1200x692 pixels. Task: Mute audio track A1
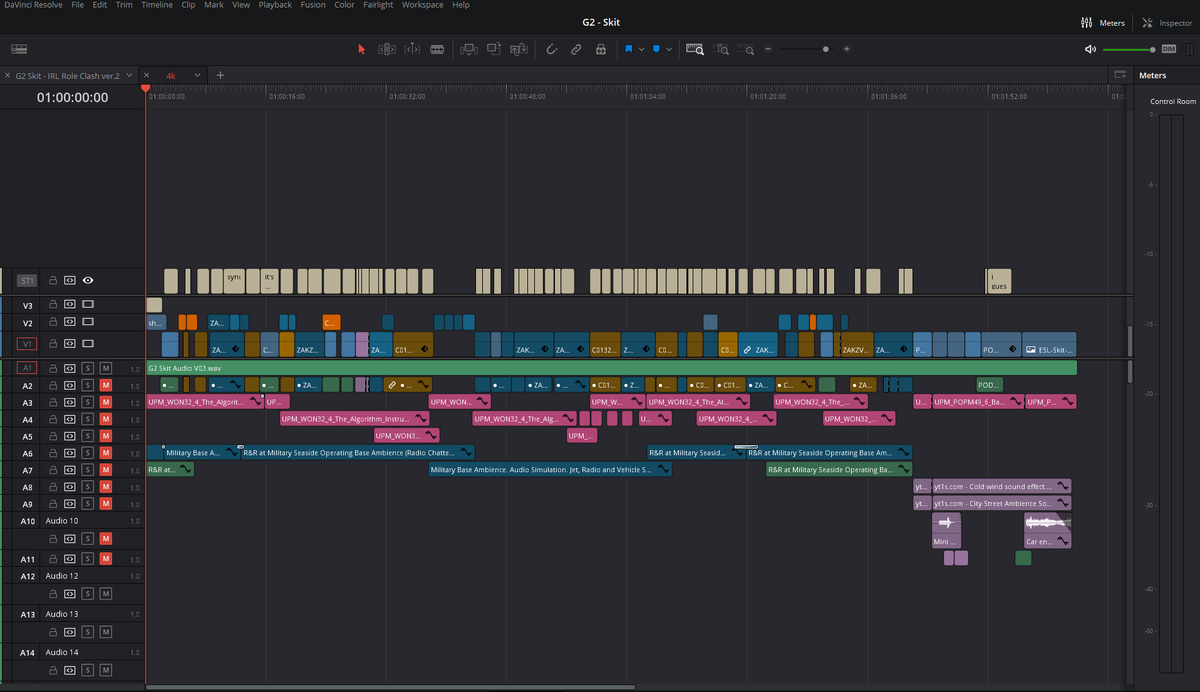pos(105,368)
